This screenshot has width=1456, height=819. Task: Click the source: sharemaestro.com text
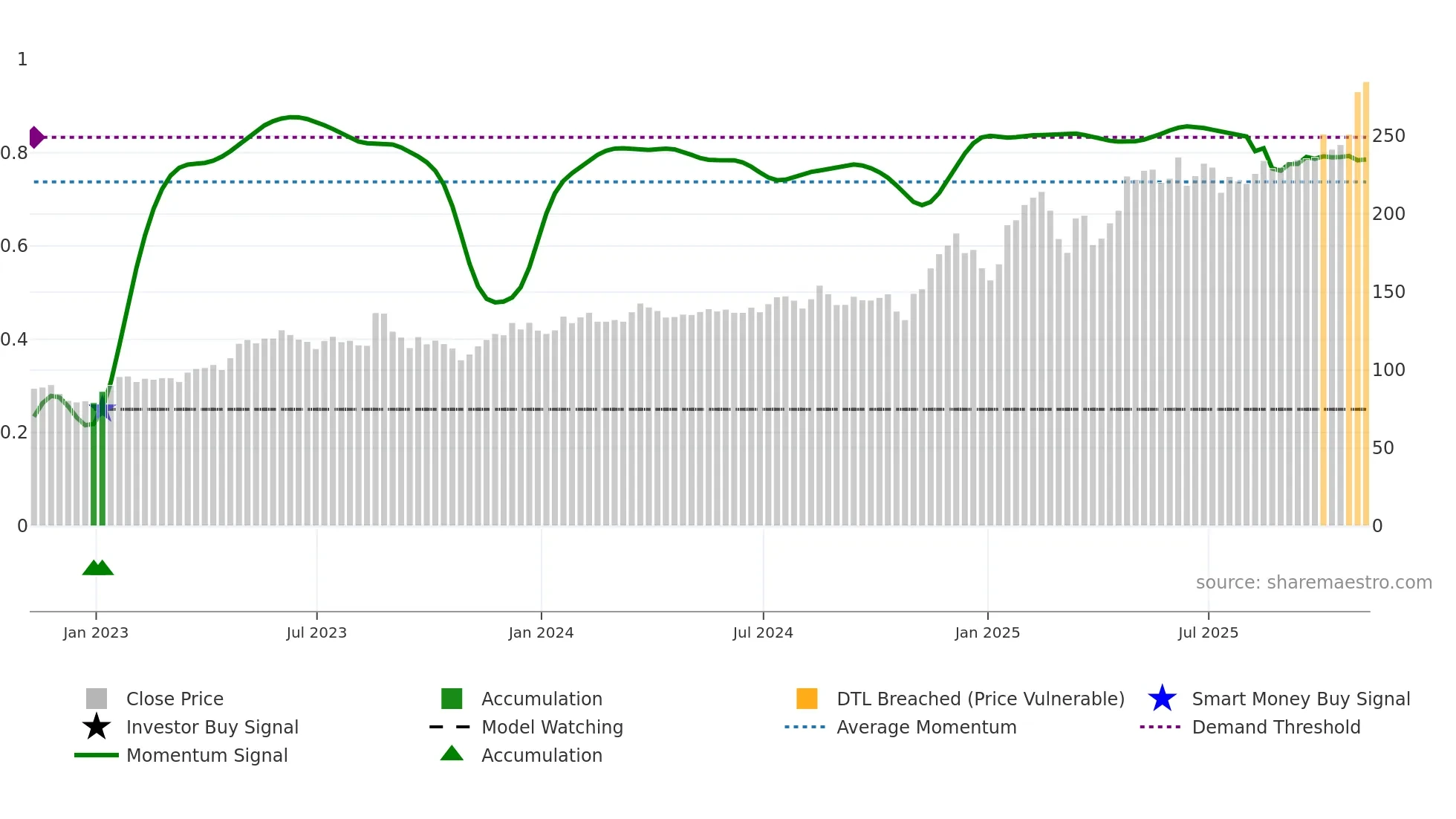(1313, 582)
